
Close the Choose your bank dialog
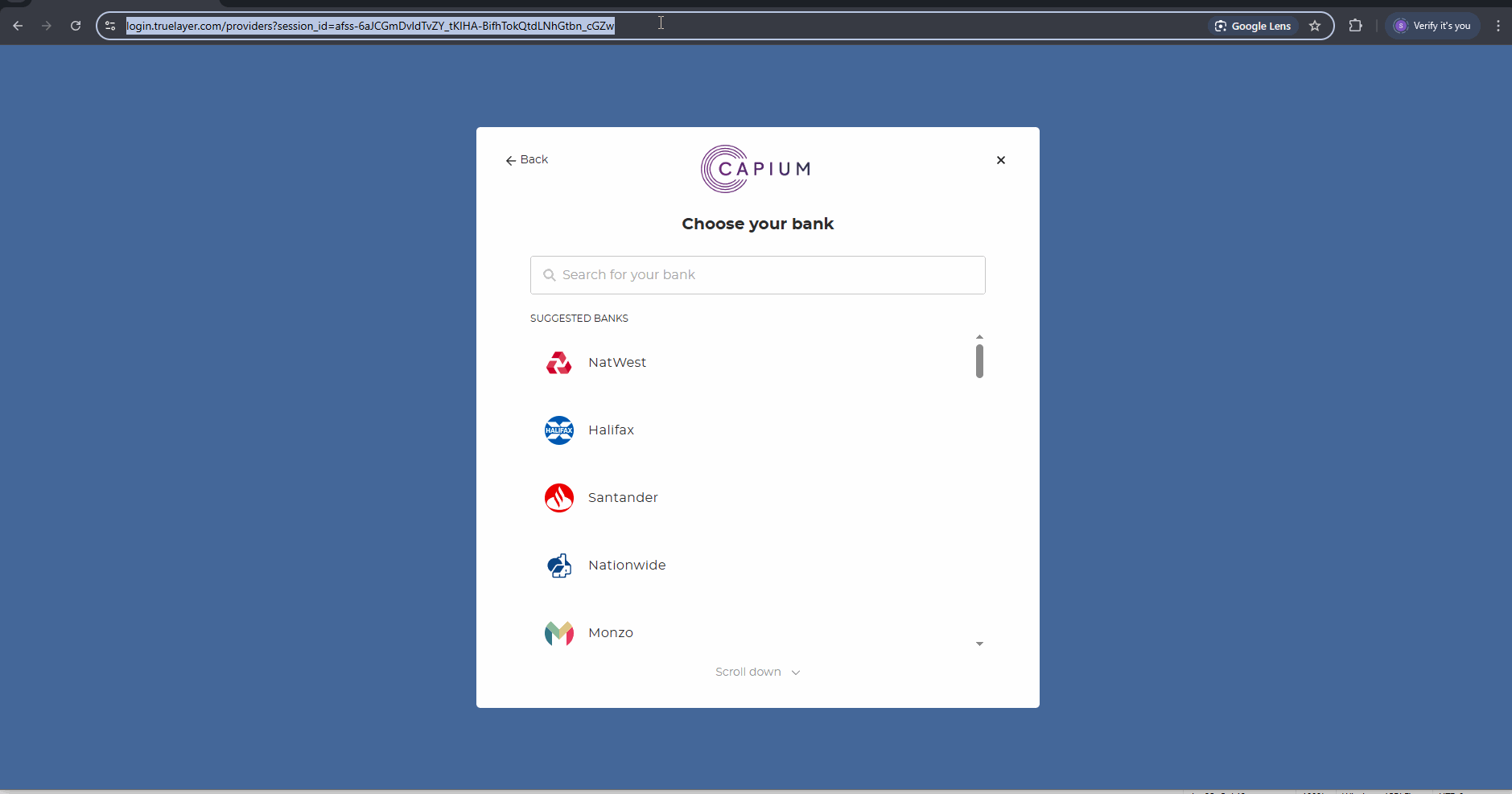pyautogui.click(x=1001, y=160)
